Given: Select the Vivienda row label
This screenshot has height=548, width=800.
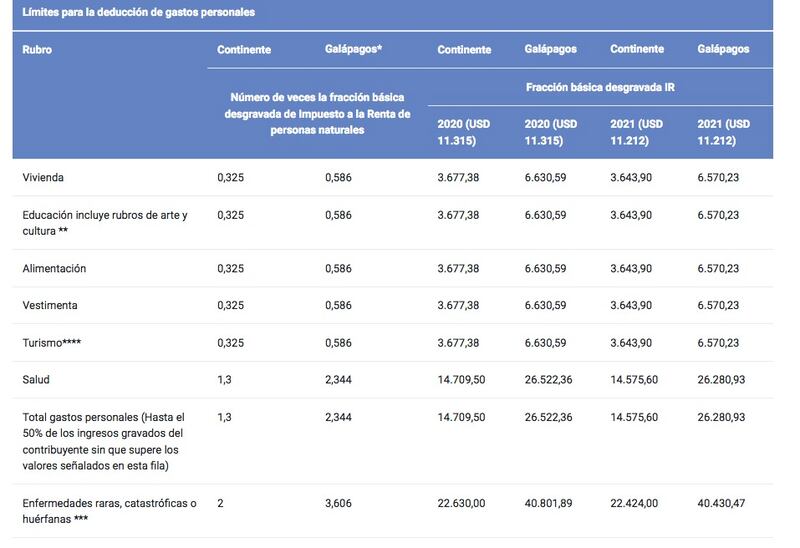Looking at the screenshot, I should tap(43, 178).
